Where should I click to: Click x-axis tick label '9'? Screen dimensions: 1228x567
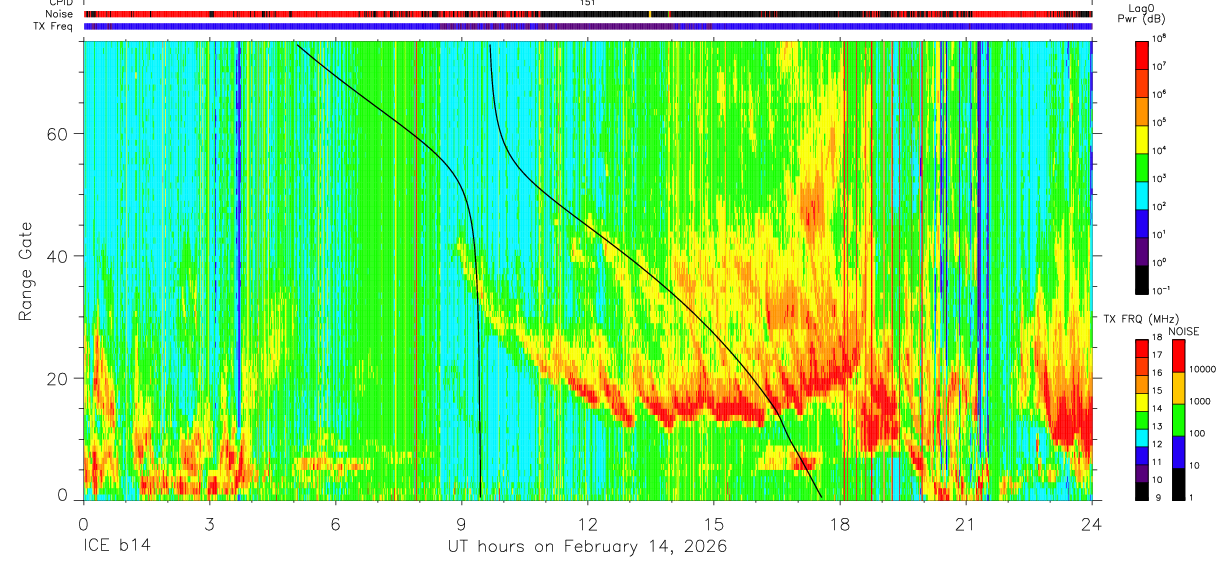[x=461, y=523]
